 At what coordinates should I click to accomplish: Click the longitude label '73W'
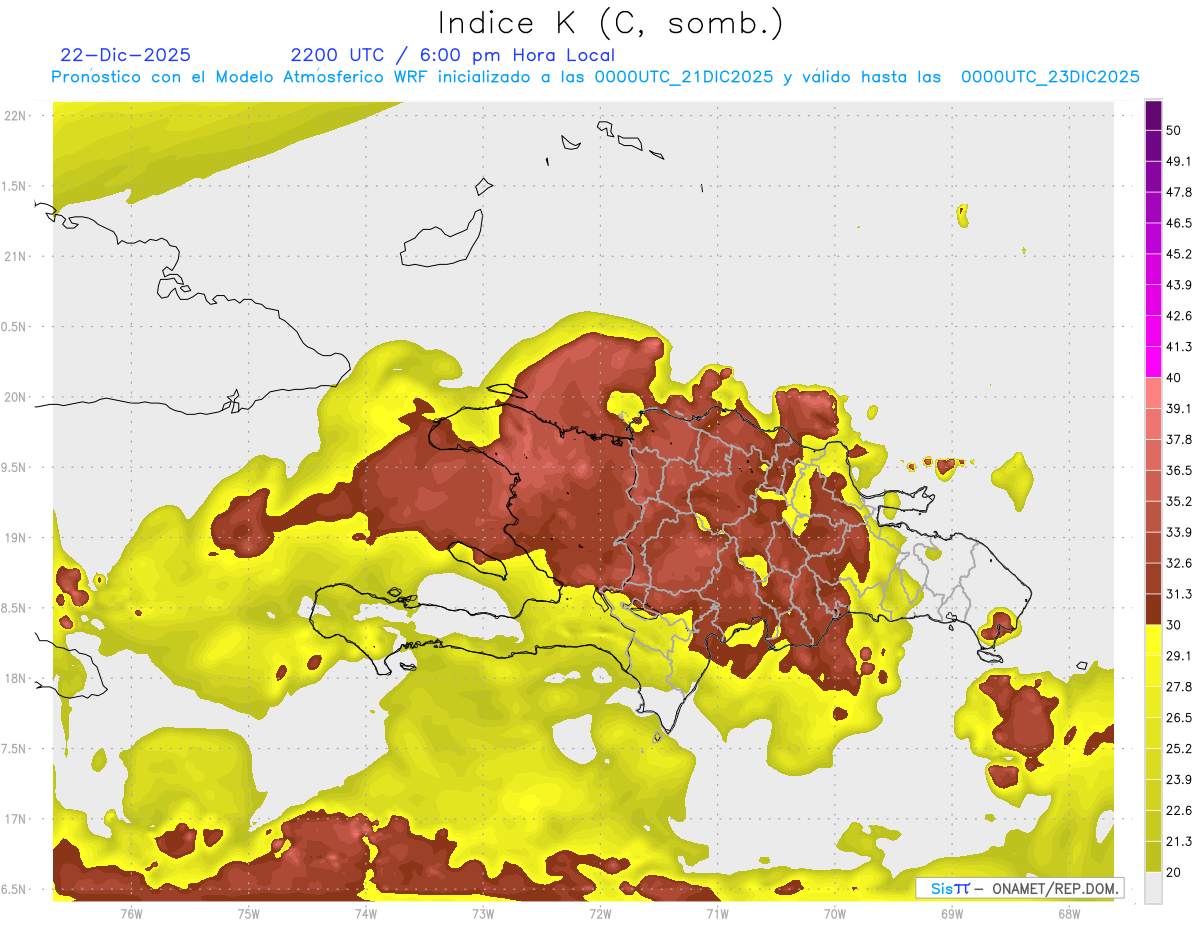click(x=483, y=913)
